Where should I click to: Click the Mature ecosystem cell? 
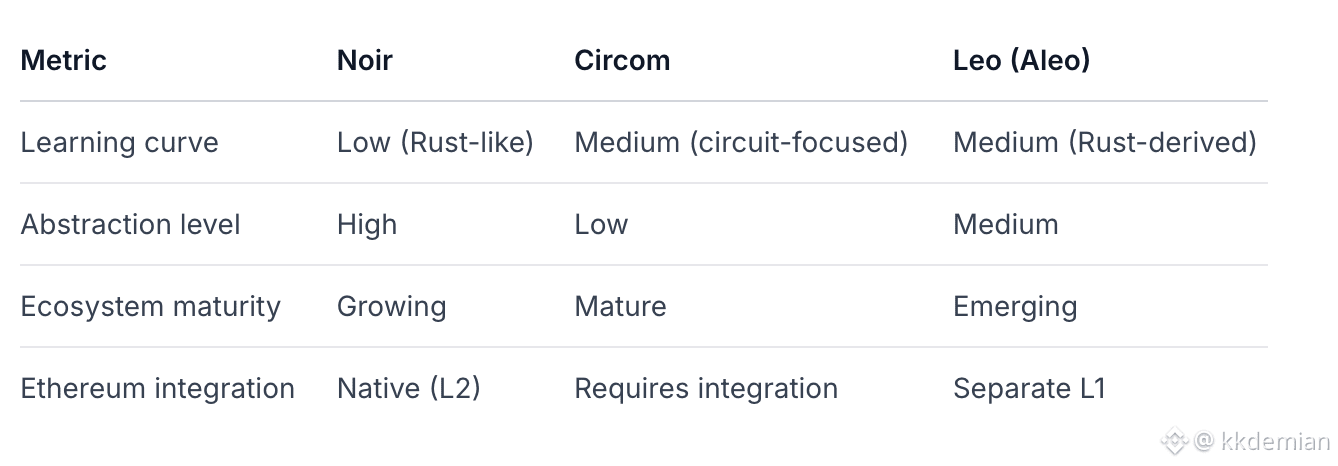click(x=620, y=306)
